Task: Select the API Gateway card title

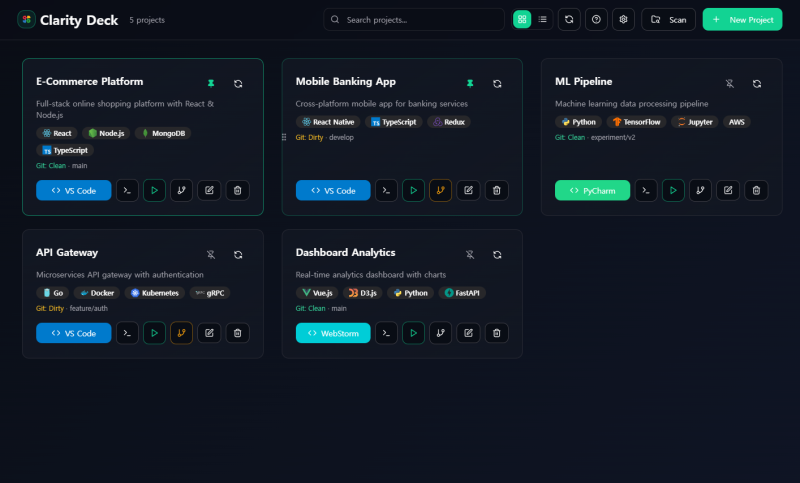Action: point(67,252)
